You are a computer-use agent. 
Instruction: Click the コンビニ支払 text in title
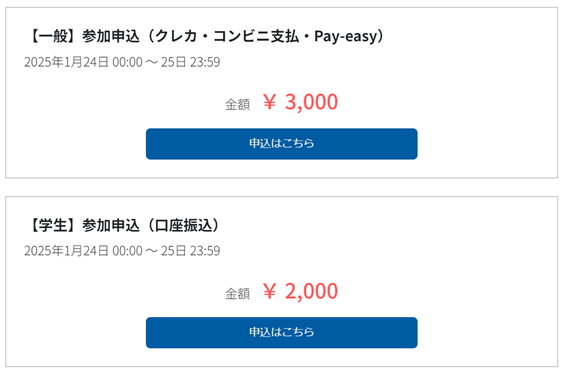click(256, 36)
